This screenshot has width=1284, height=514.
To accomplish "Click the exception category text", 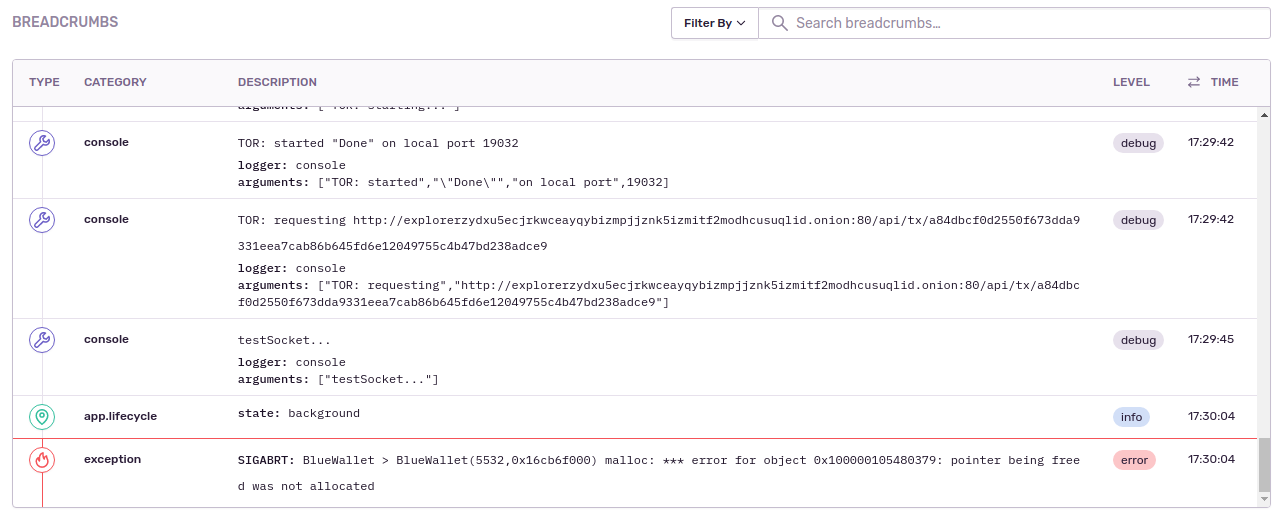I will pyautogui.click(x=112, y=459).
